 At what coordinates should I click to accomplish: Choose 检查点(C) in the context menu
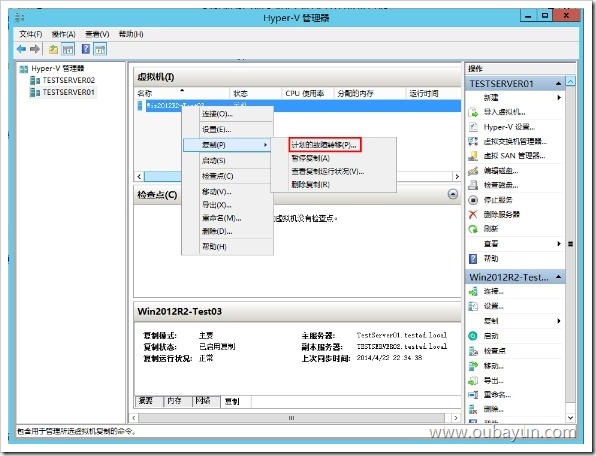click(227, 176)
